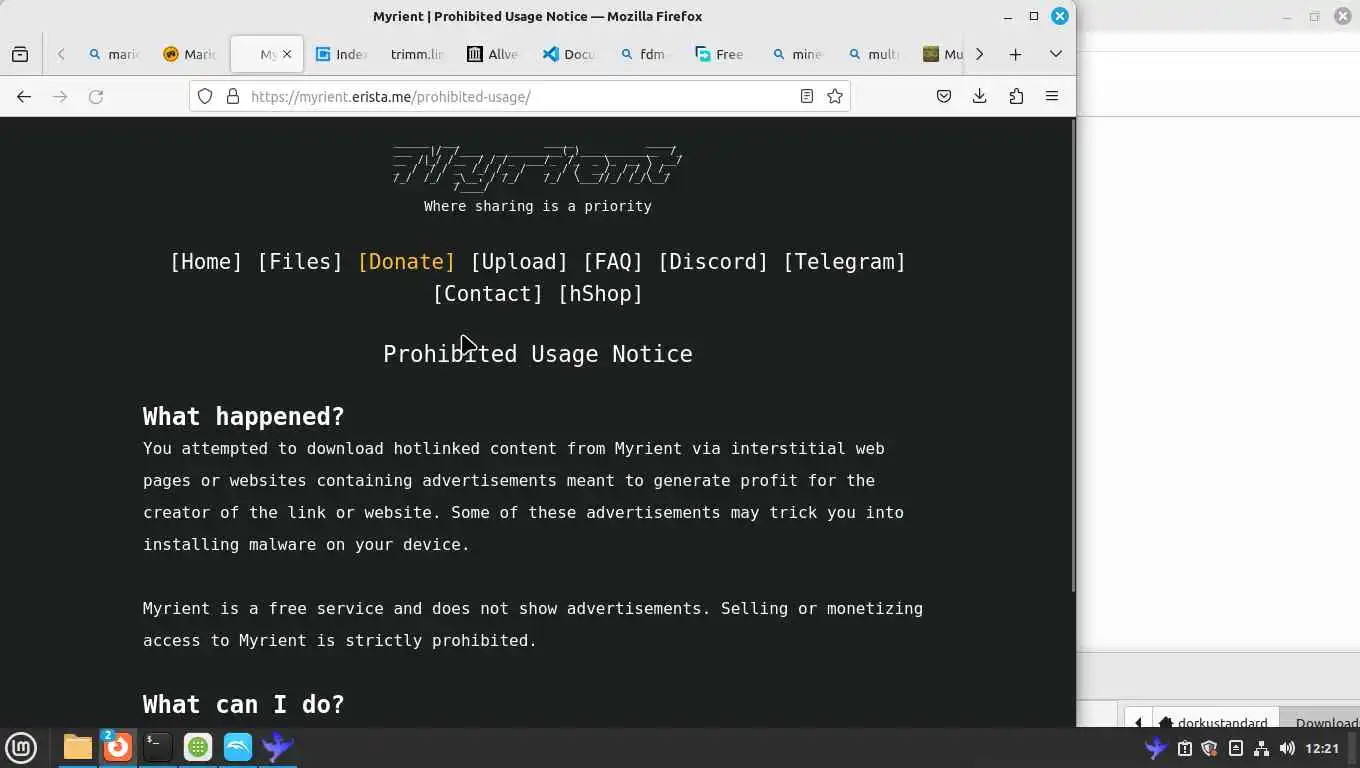Switch to the 'Index' tab
This screenshot has width=1360, height=768.
(341, 54)
